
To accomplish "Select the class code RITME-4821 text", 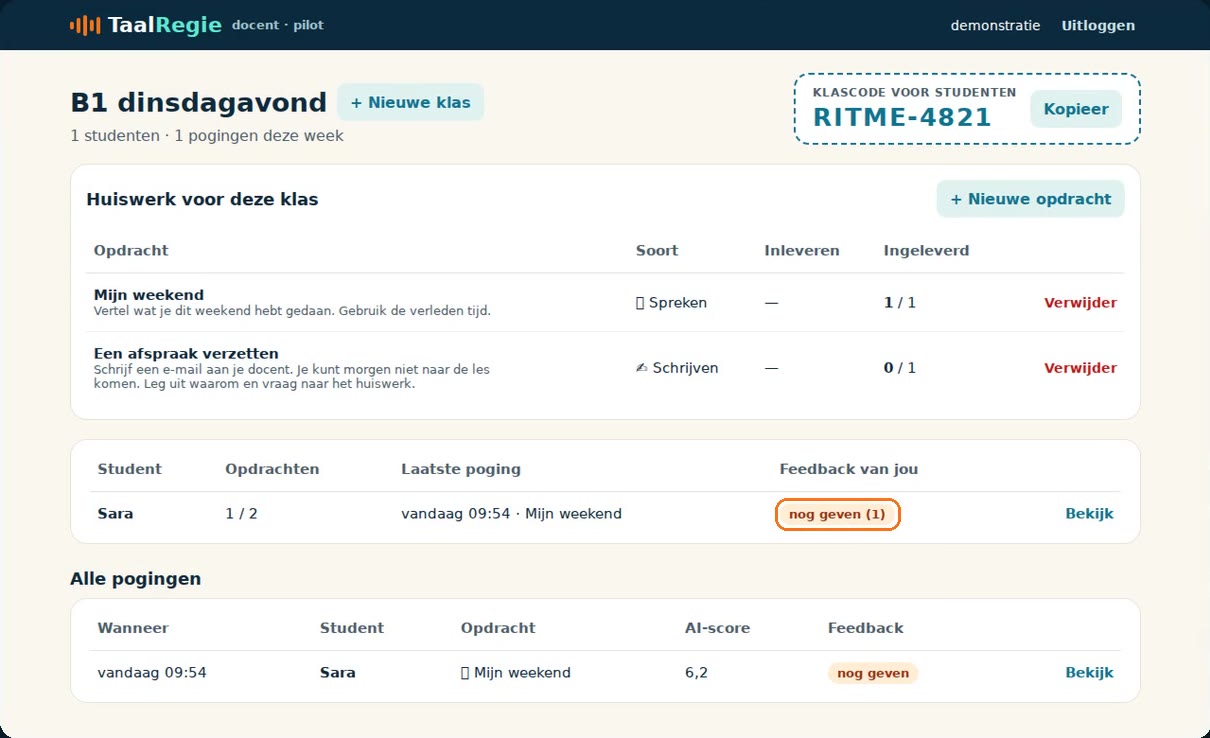I will pos(902,117).
